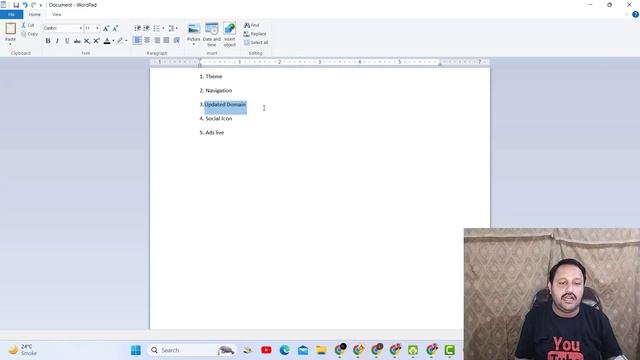Image resolution: width=640 pixels, height=360 pixels.
Task: Customize the Quick Access Toolbar
Action: tap(41, 5)
